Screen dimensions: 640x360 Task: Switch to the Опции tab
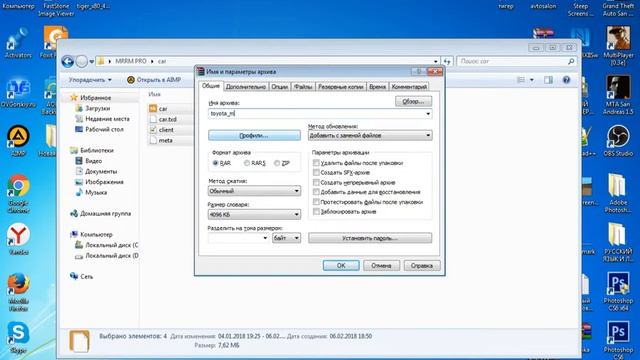[280, 87]
